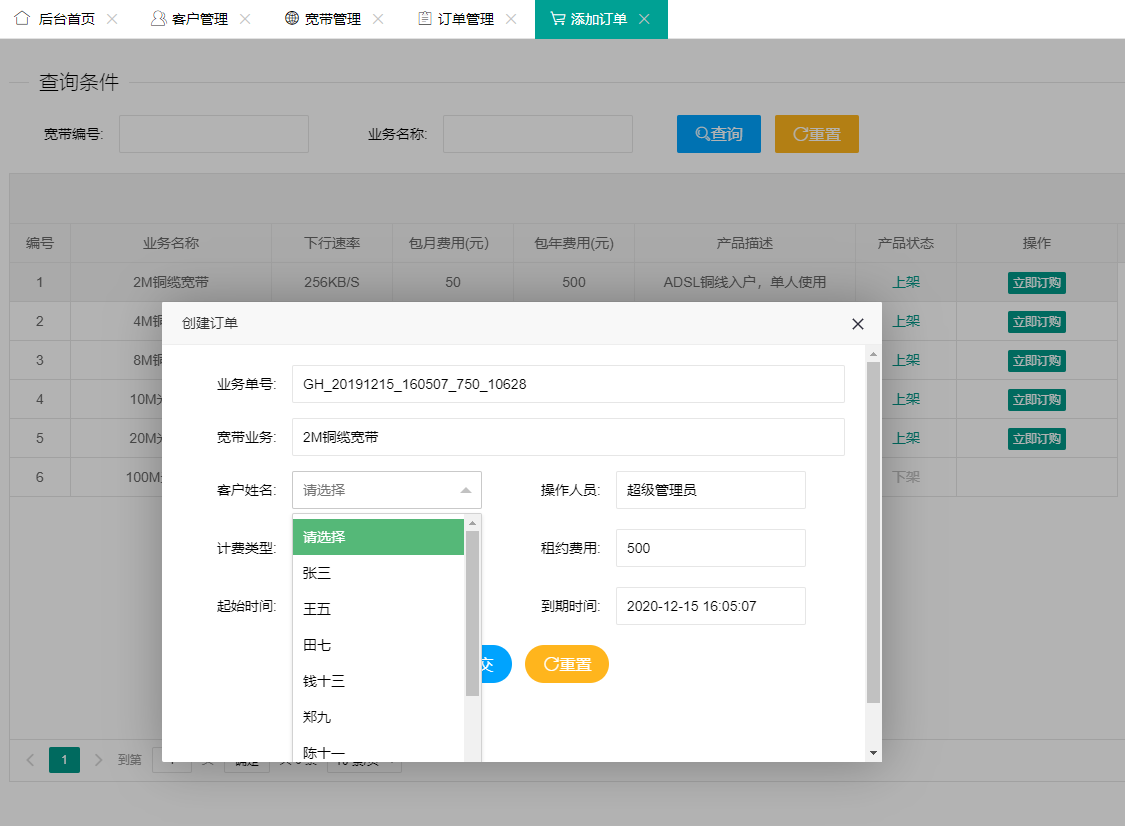Viewport: 1125px width, 826px height.
Task: Click the 宽带编号 search input
Action: pyautogui.click(x=214, y=134)
